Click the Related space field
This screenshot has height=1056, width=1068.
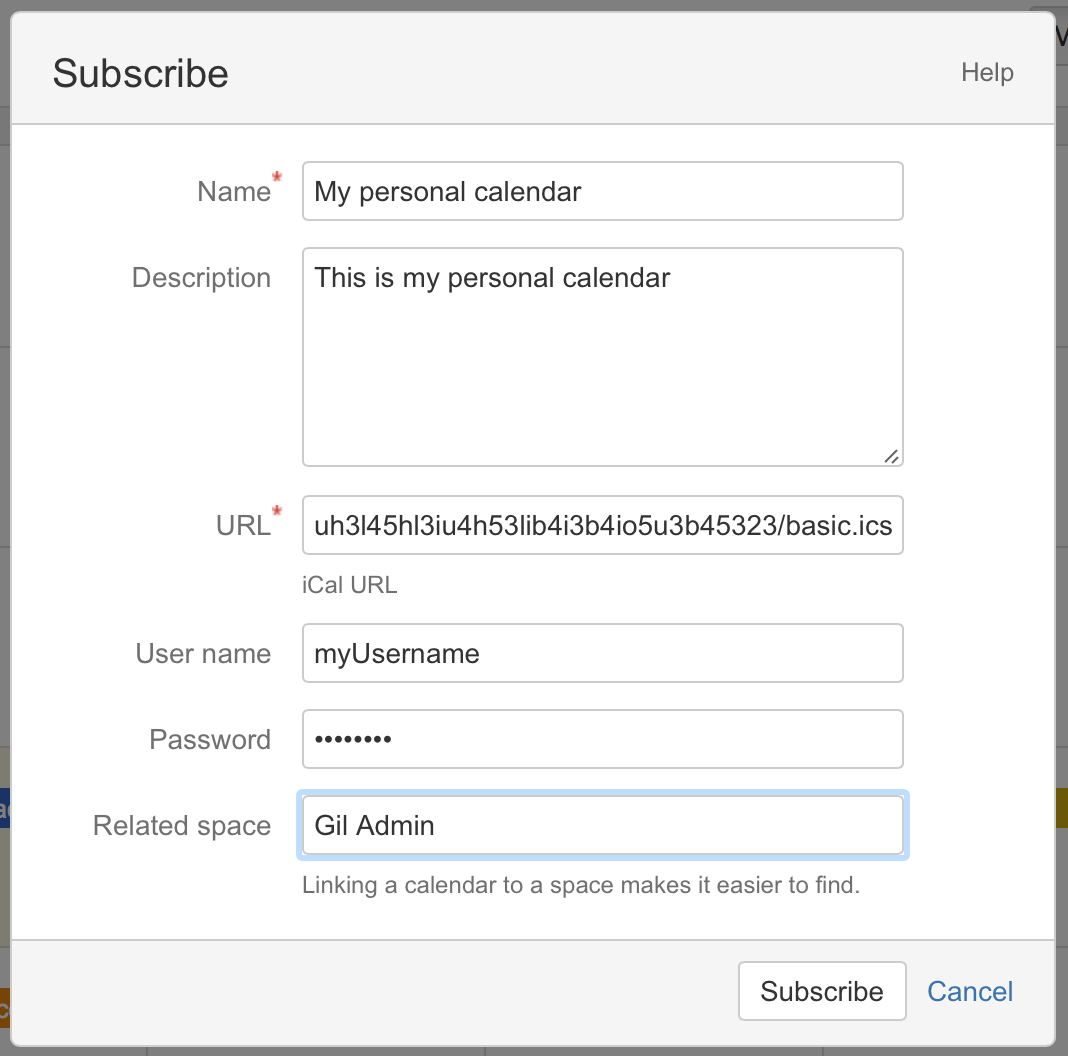[x=602, y=826]
